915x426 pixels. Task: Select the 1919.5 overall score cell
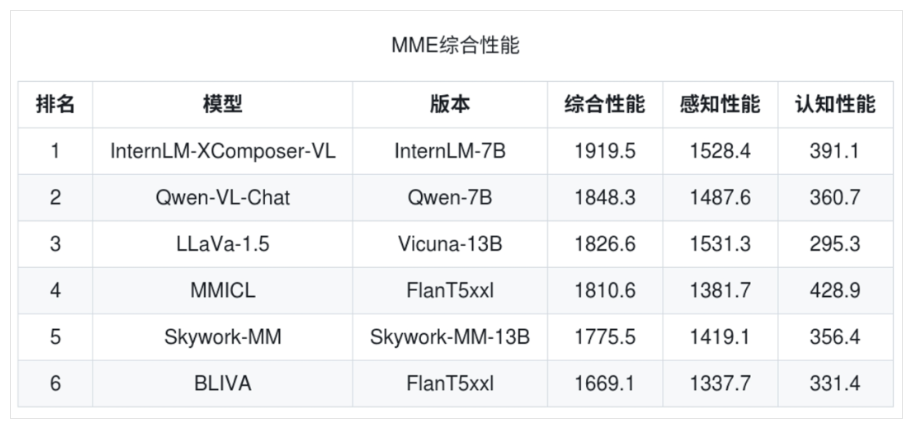click(x=605, y=151)
